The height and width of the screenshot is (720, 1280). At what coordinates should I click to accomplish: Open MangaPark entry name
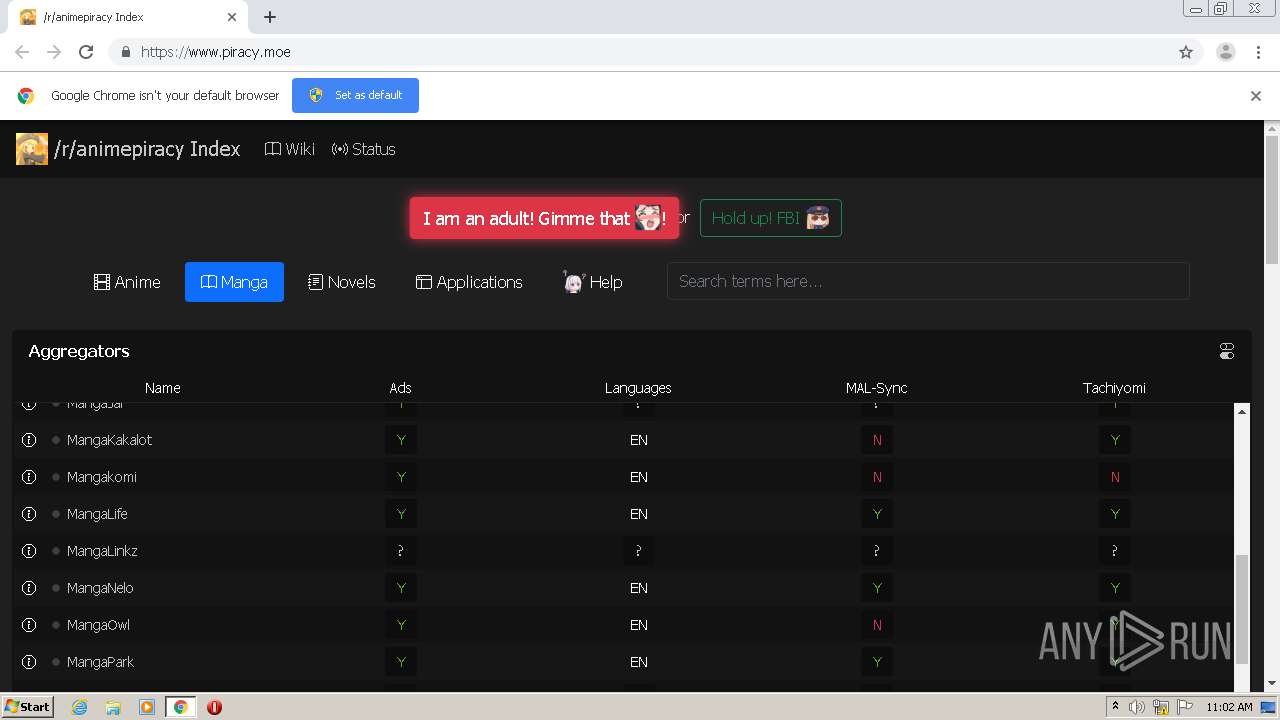click(x=100, y=662)
